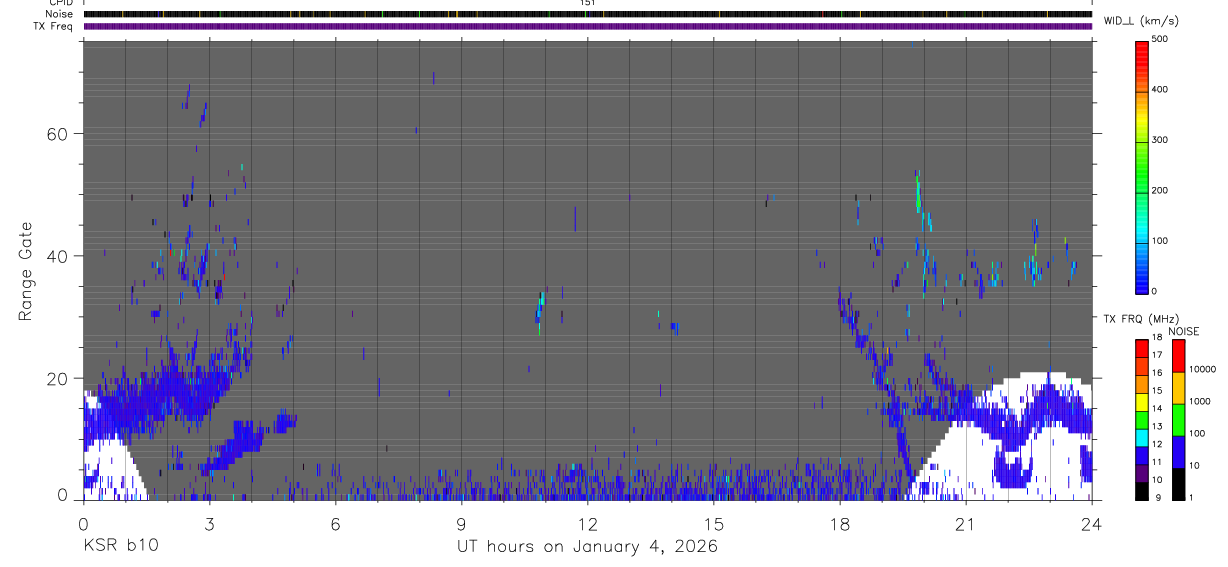The width and height of the screenshot is (1228, 567).
Task: Select 'UT hours on January 4, 2026' title
Action: tap(587, 547)
